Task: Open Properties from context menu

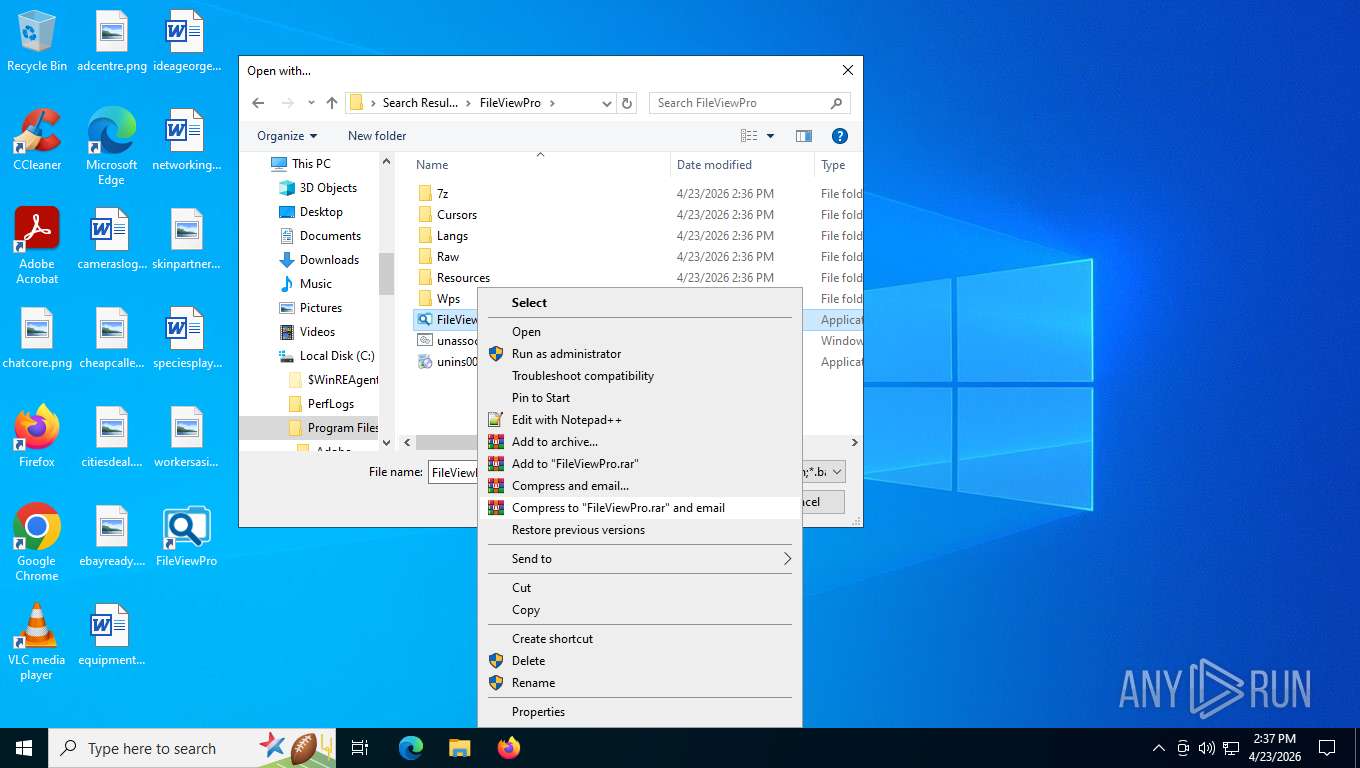Action: pyautogui.click(x=640, y=712)
